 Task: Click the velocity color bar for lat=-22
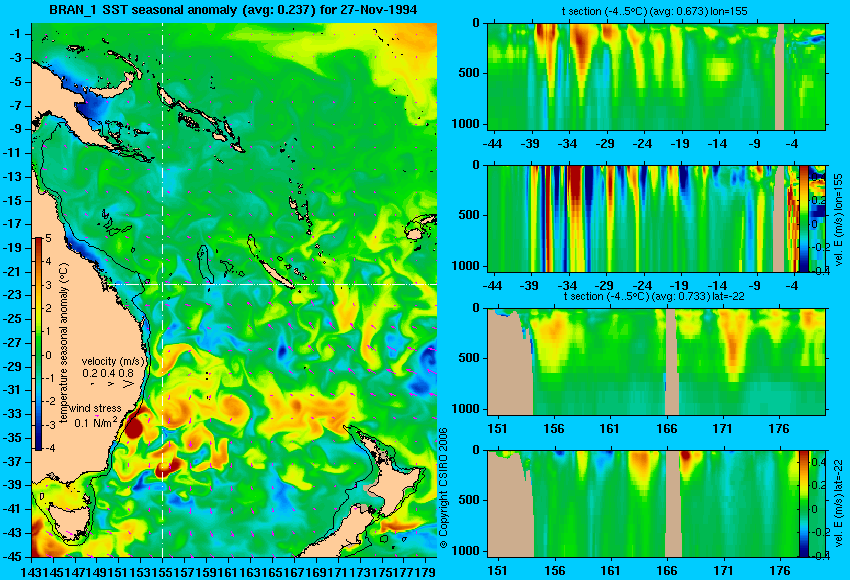click(x=804, y=503)
